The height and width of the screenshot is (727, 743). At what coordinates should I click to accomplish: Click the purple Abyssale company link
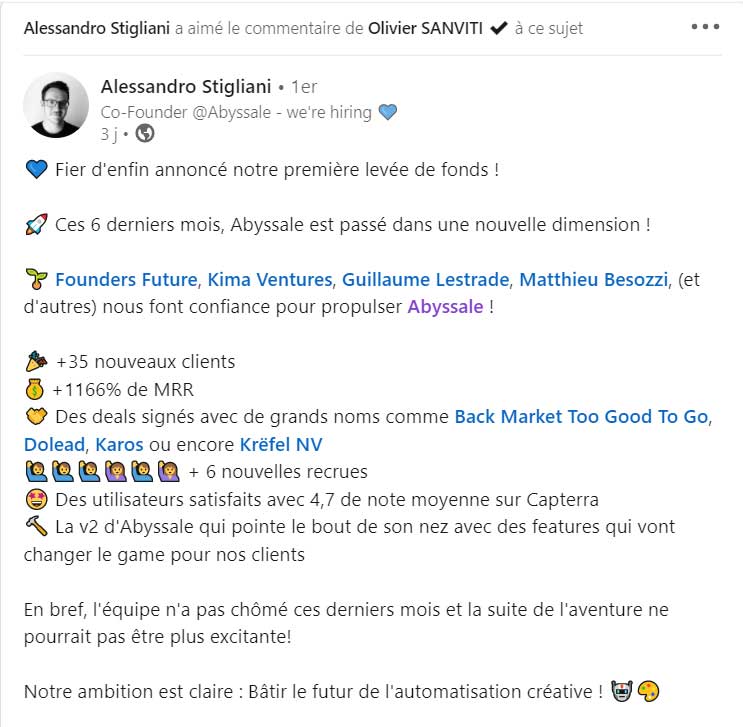[445, 307]
